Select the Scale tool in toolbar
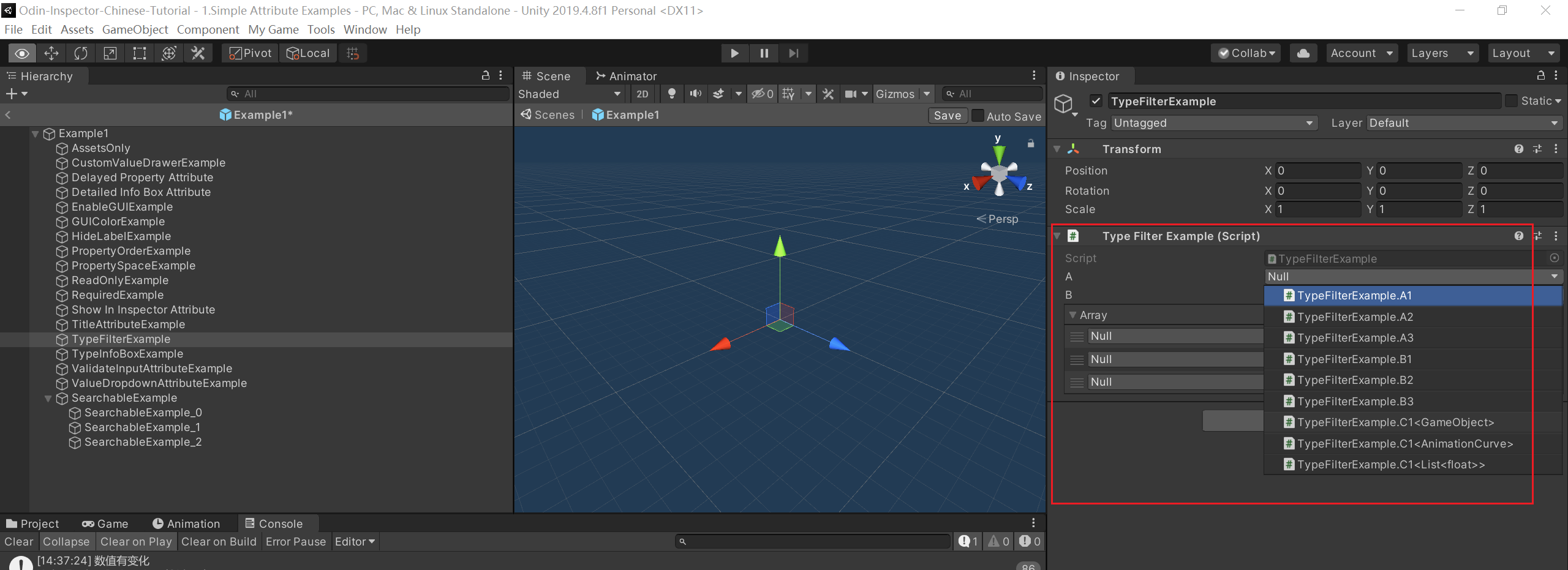The height and width of the screenshot is (570, 1568). click(110, 53)
